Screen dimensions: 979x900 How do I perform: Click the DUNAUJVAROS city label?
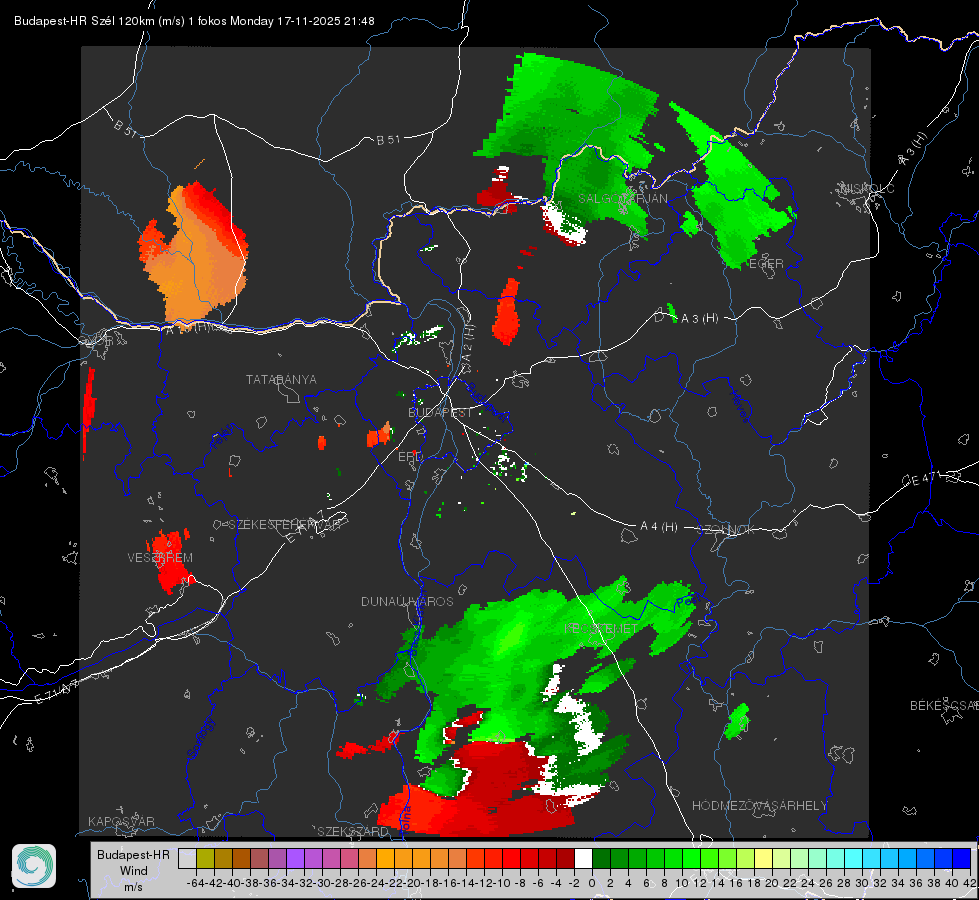[407, 601]
